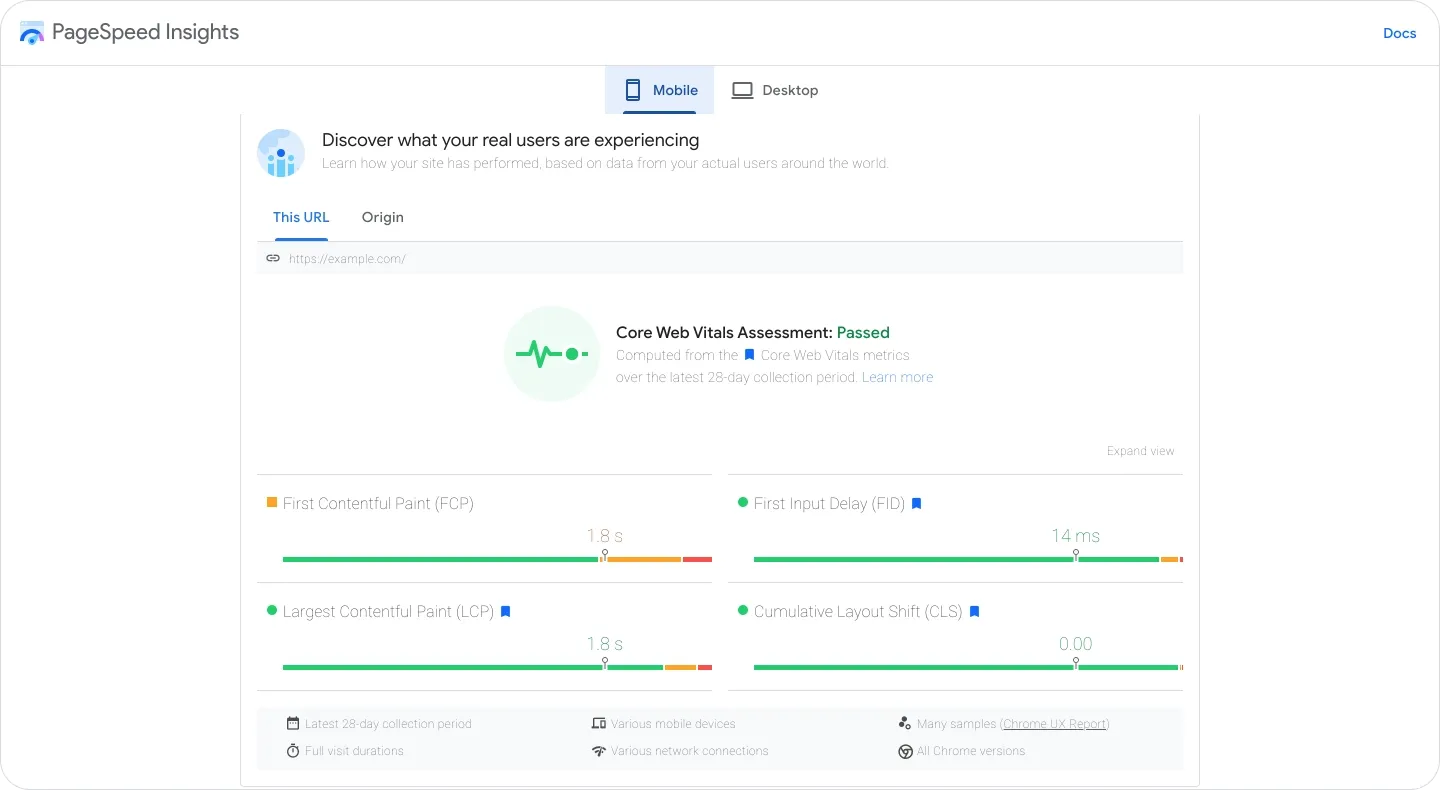Click the All Chrome versions text

click(x=971, y=751)
